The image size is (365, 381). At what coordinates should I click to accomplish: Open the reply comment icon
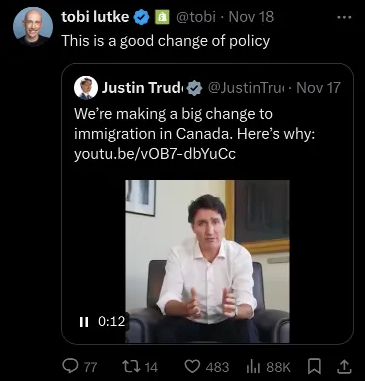pos(70,366)
